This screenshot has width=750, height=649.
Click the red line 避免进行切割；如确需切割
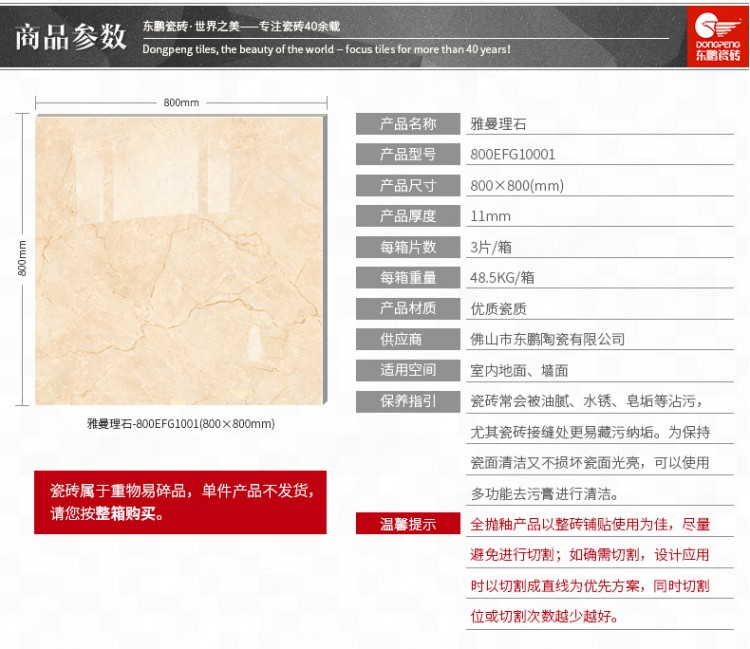[555, 555]
